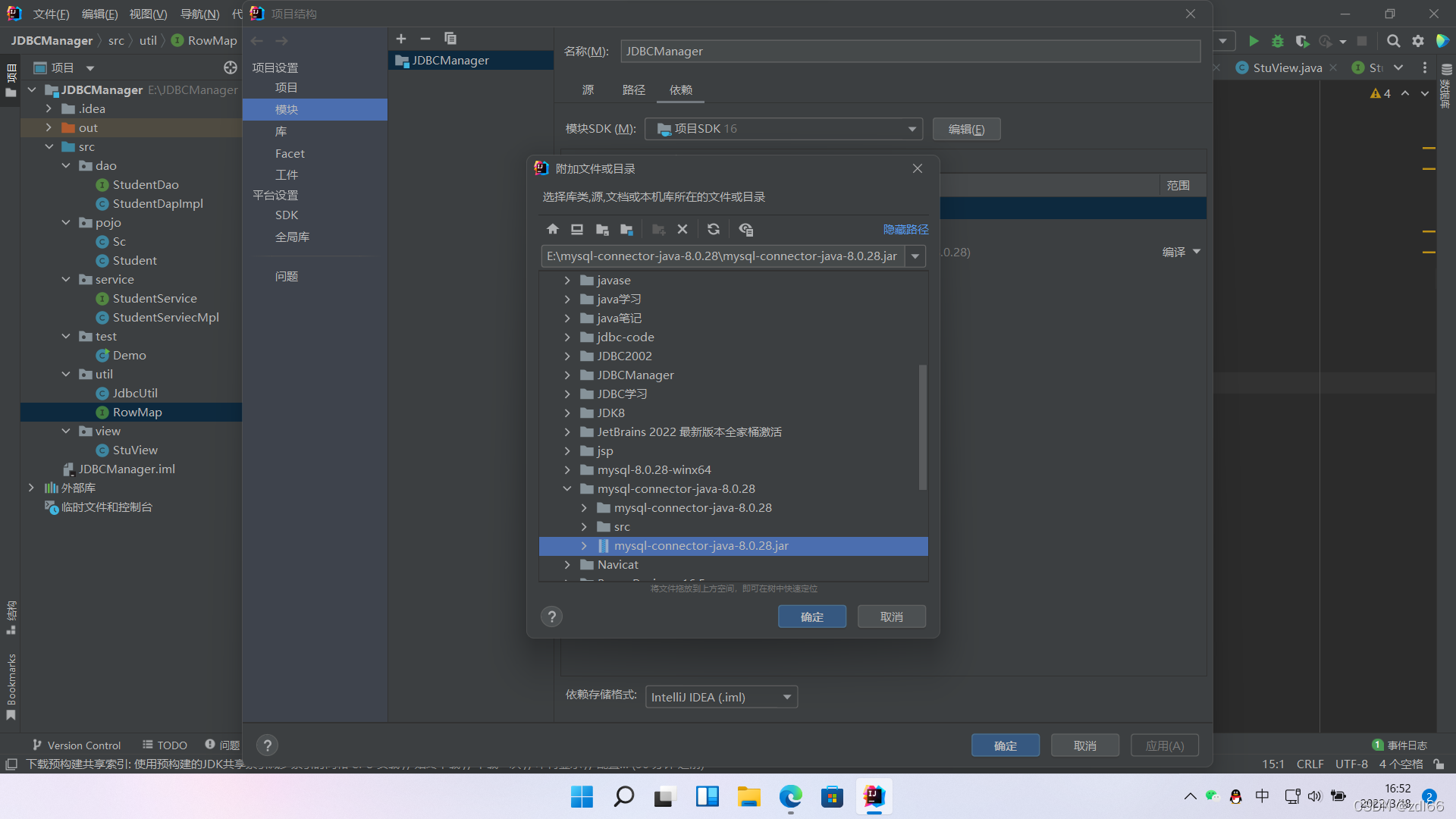The width and height of the screenshot is (1456, 819).
Task: Click the module name input field
Action: pos(910,52)
